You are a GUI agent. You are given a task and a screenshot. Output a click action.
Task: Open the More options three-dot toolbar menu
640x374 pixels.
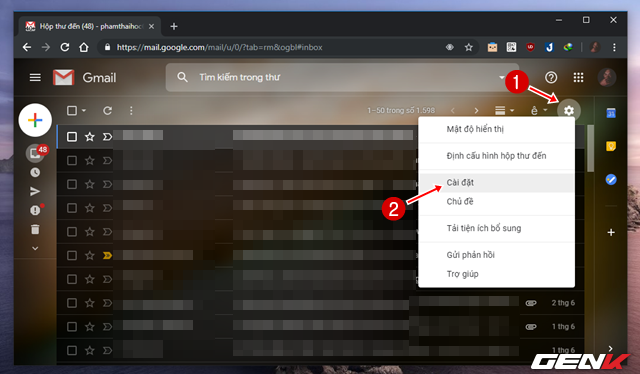(x=131, y=111)
